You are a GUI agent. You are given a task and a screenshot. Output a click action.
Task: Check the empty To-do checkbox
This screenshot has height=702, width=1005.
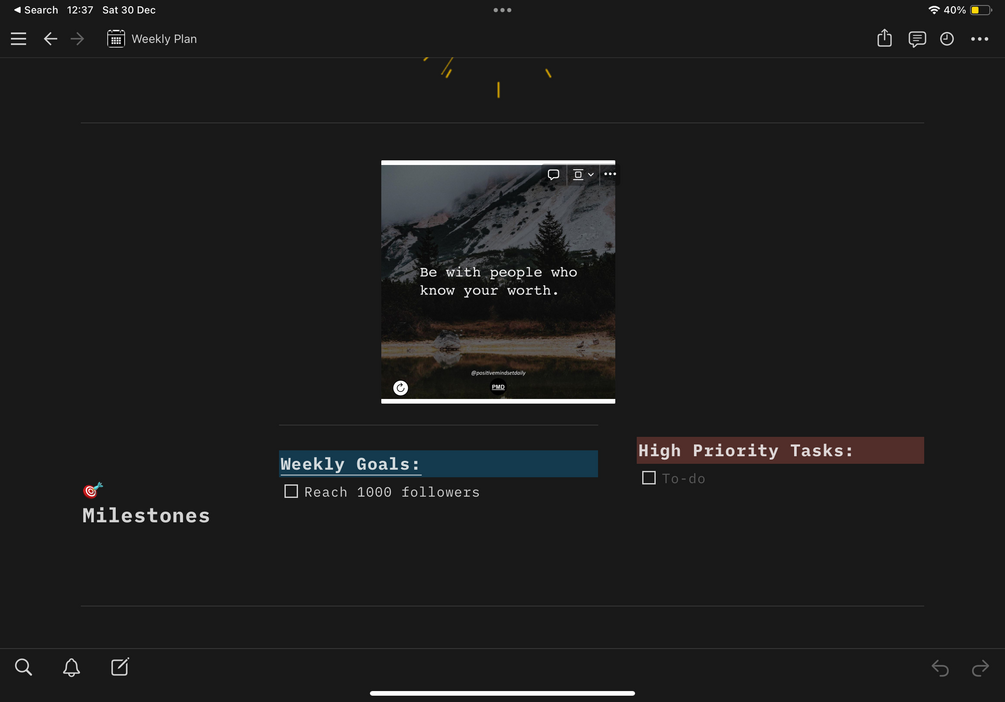(x=649, y=478)
